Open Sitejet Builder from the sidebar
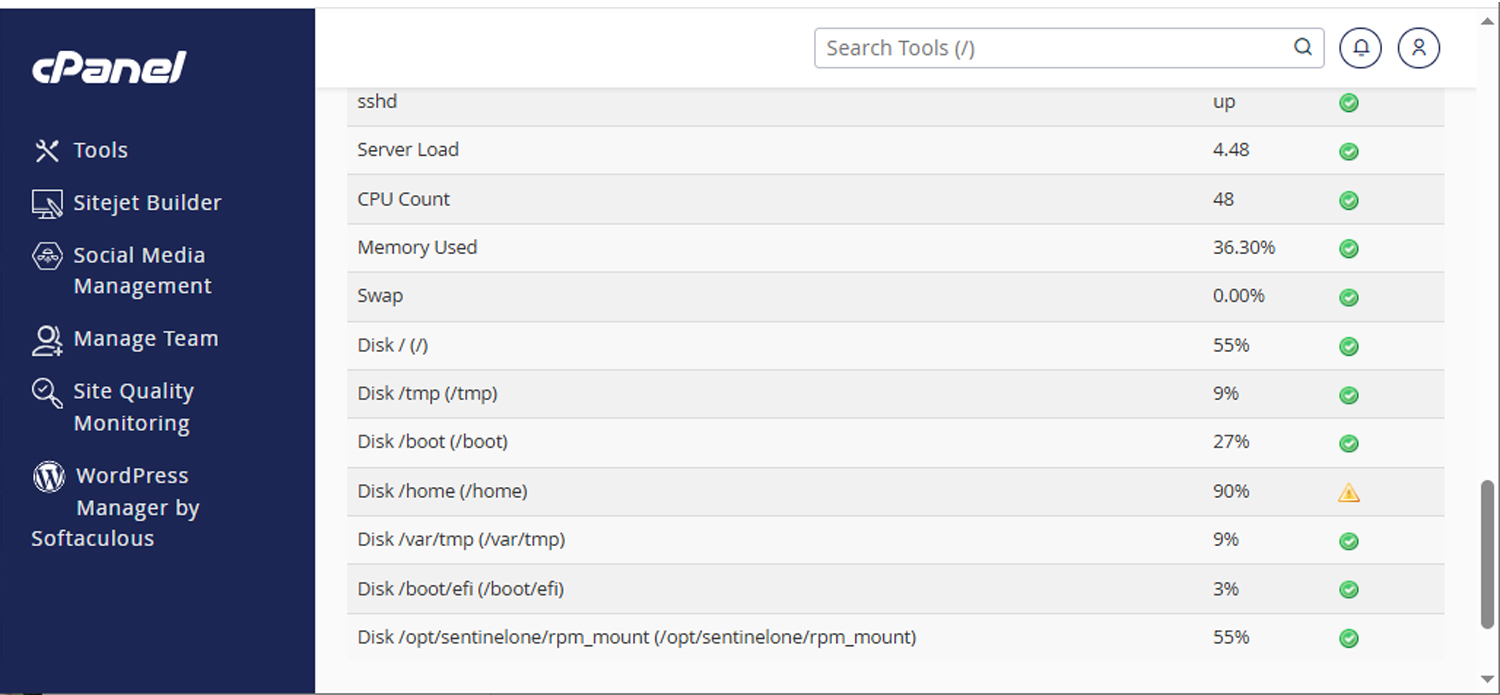This screenshot has width=1500, height=695. (147, 203)
